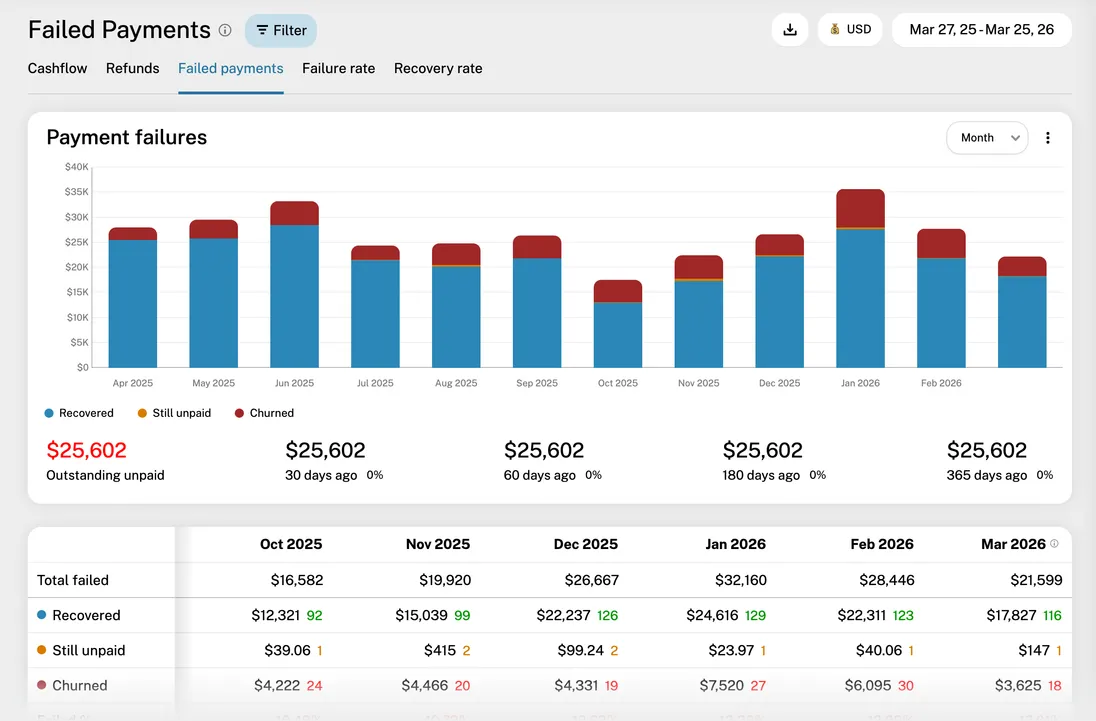Click the orange dot beside Still unpaid row
1096x721 pixels.
(41, 650)
